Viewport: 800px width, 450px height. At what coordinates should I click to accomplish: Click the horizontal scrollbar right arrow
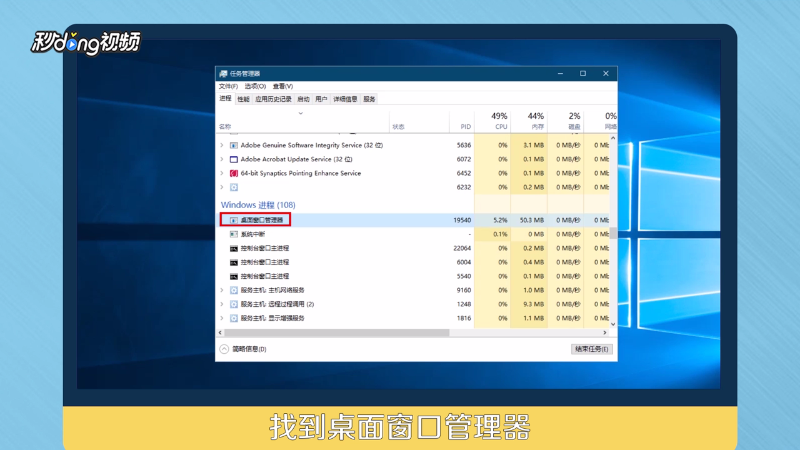(x=605, y=333)
